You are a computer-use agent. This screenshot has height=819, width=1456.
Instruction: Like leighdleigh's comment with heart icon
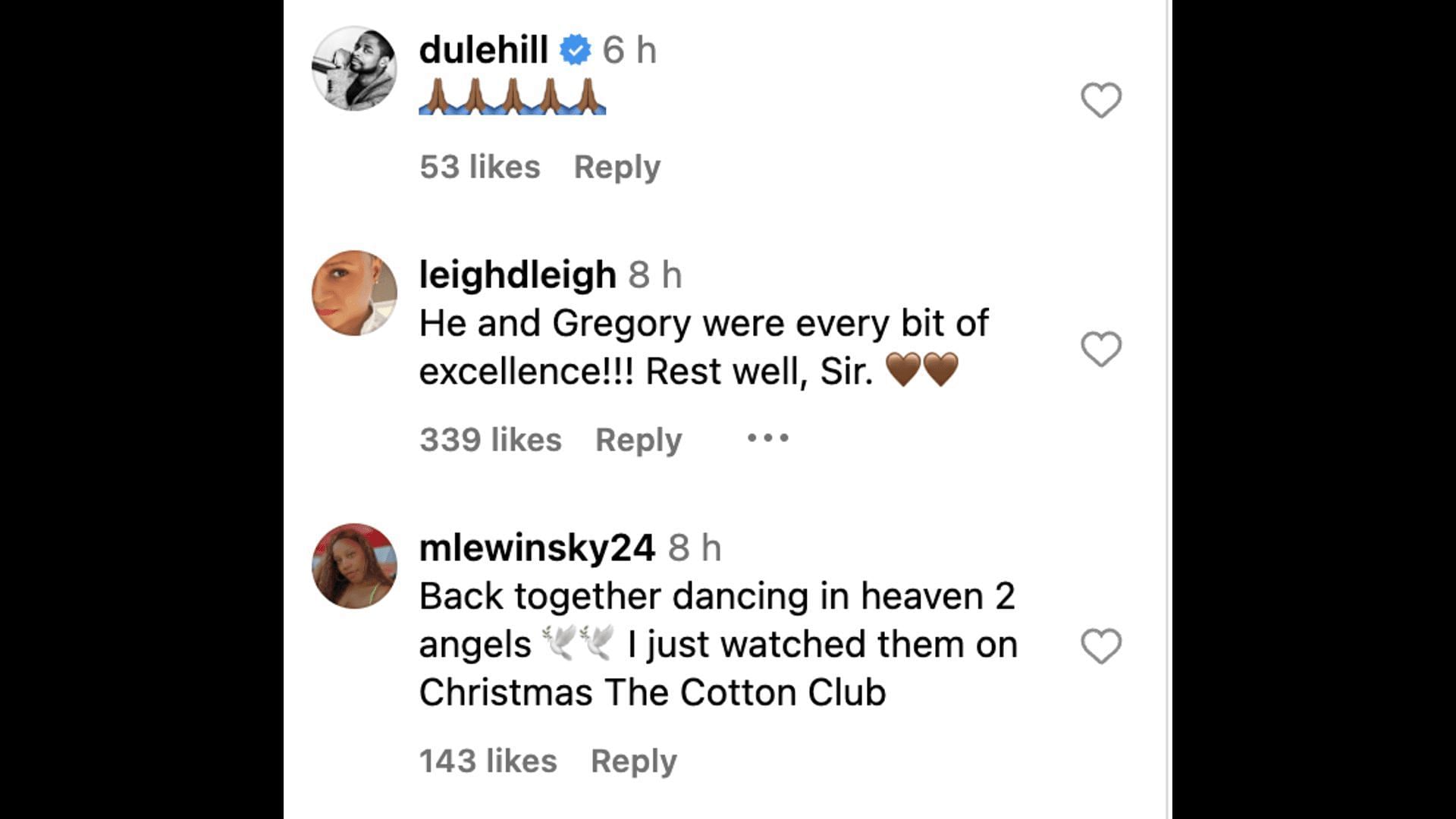click(1101, 349)
